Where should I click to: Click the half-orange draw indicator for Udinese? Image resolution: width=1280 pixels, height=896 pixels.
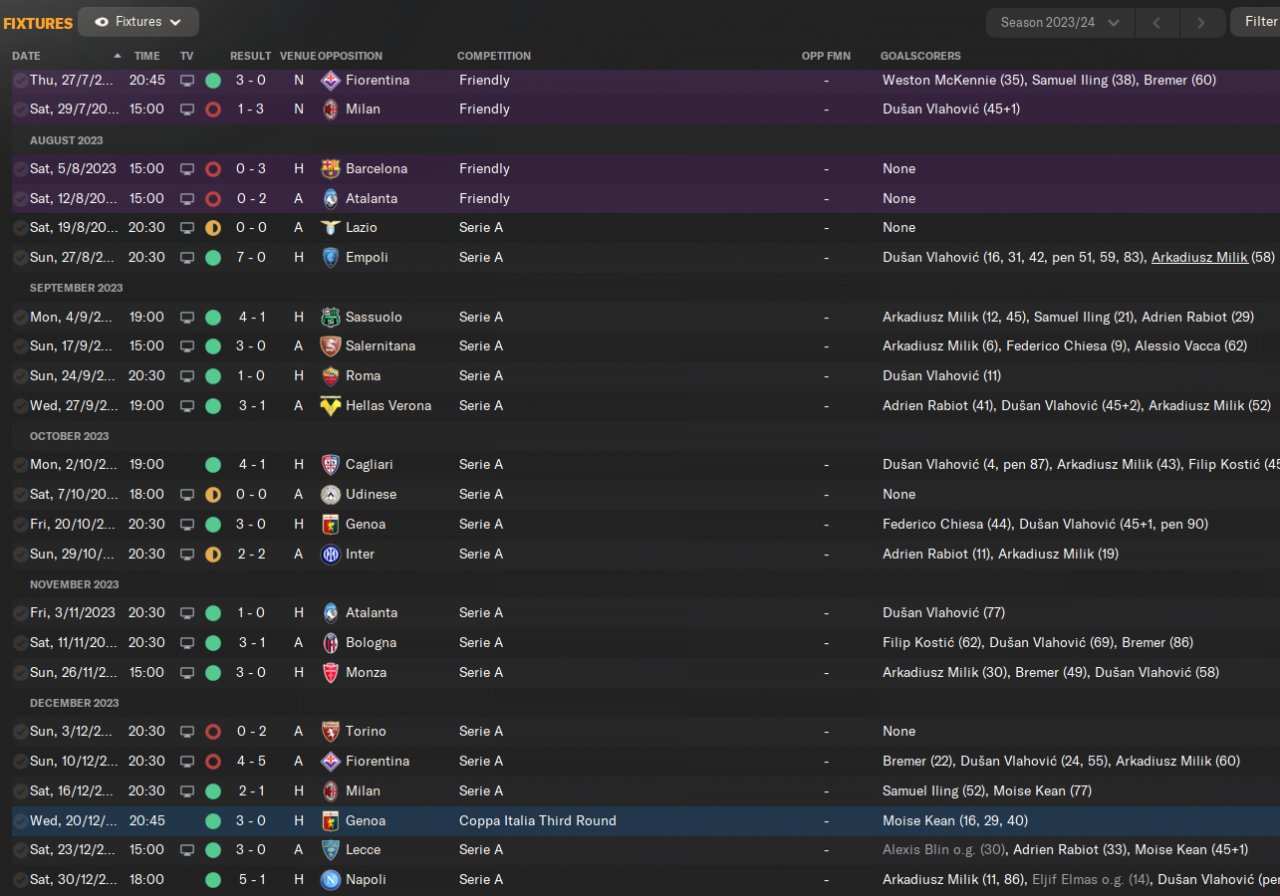(x=213, y=495)
